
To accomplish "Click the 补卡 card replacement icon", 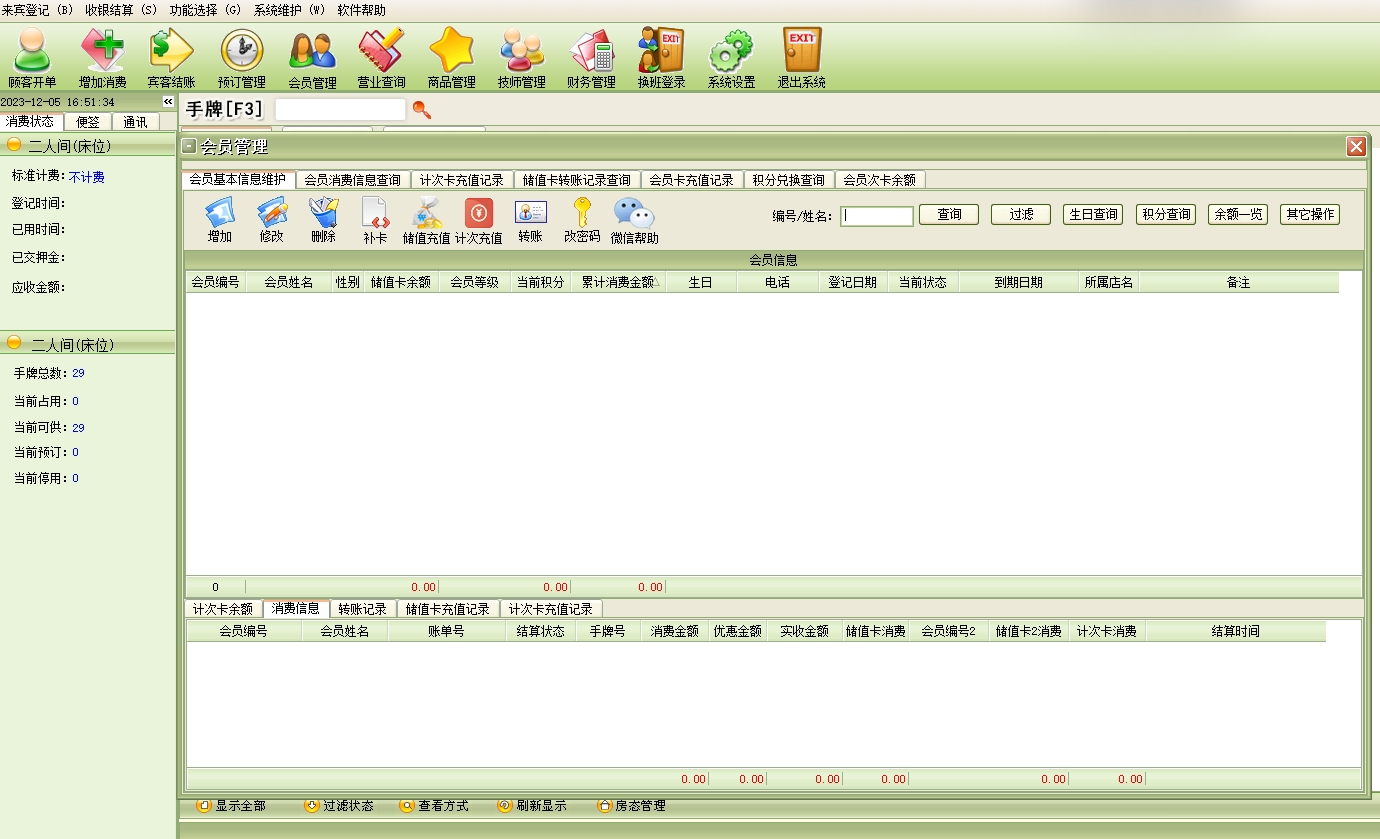I will pos(375,221).
